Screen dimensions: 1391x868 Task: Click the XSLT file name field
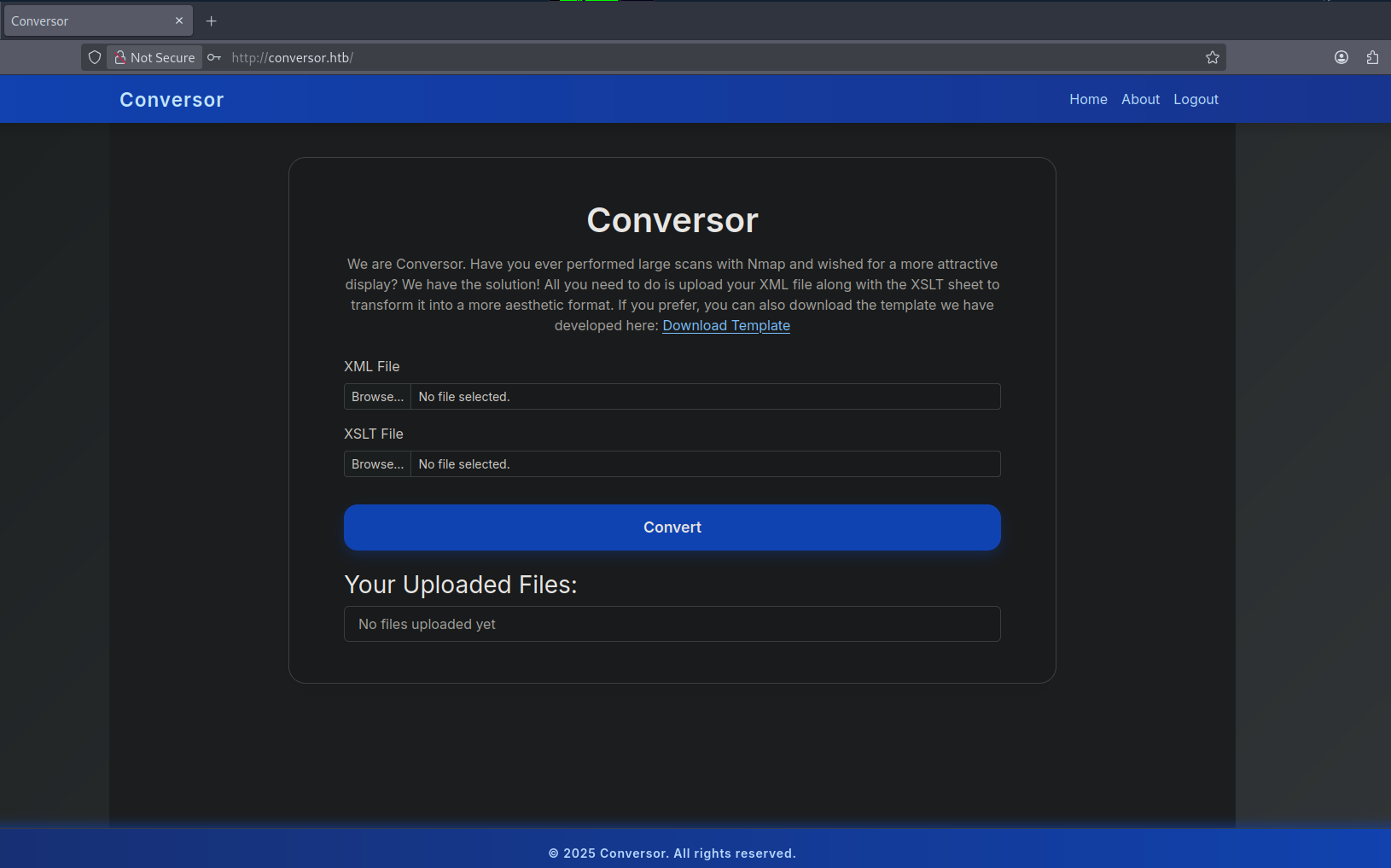click(x=705, y=464)
